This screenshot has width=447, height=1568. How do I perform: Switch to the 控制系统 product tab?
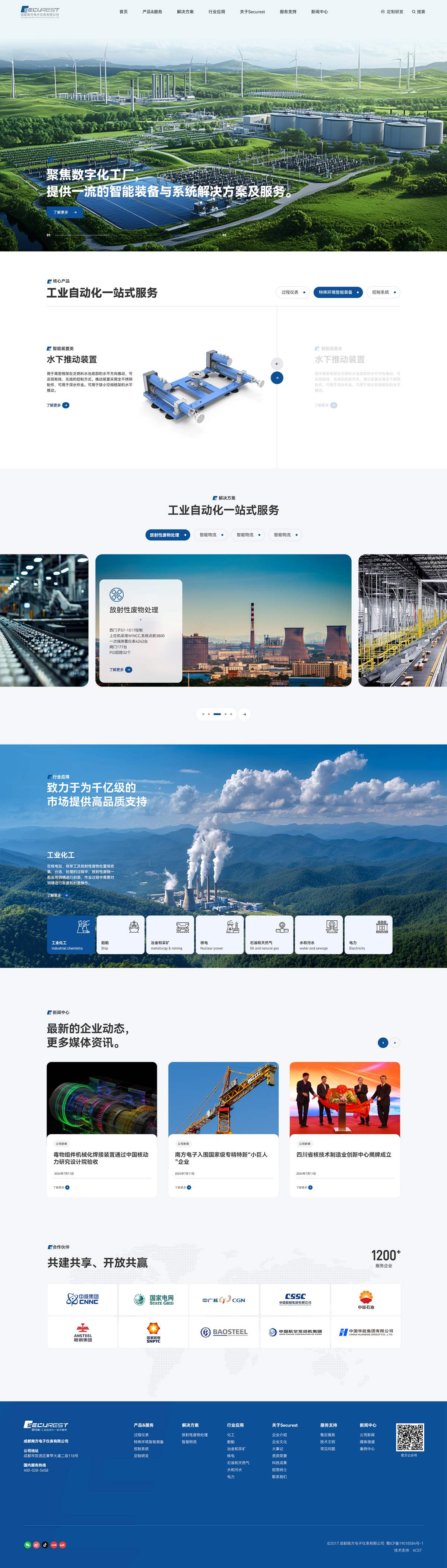click(x=384, y=292)
